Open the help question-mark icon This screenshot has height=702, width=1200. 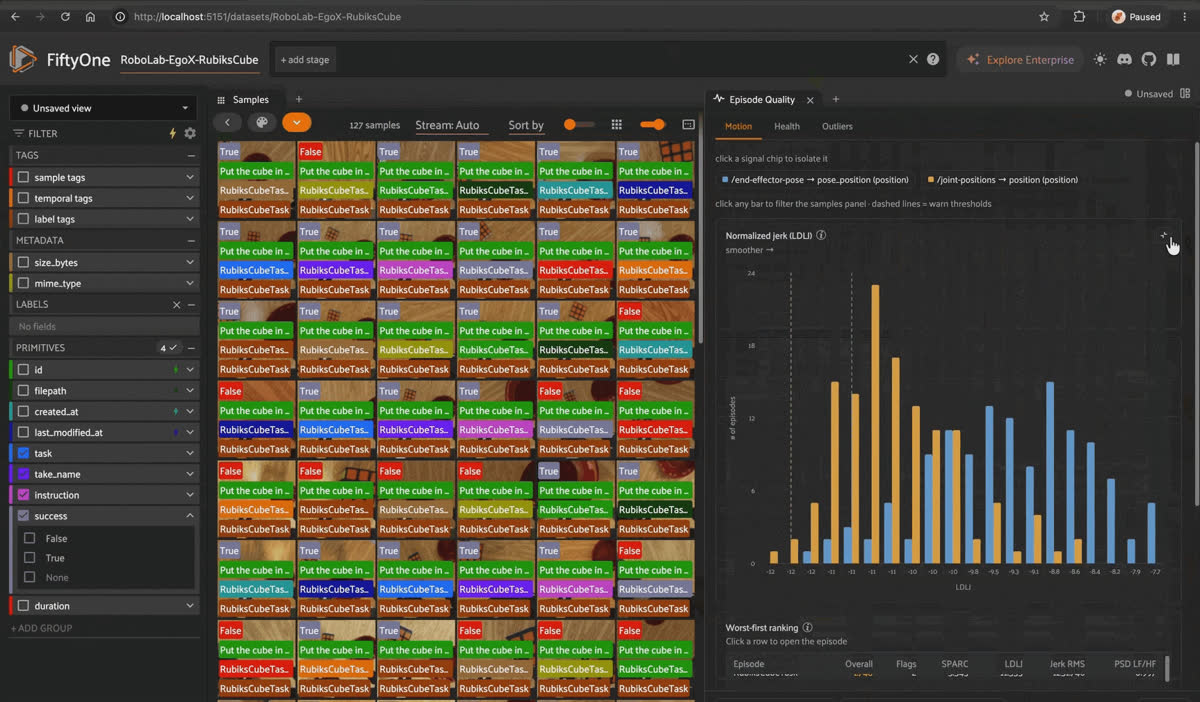(933, 59)
